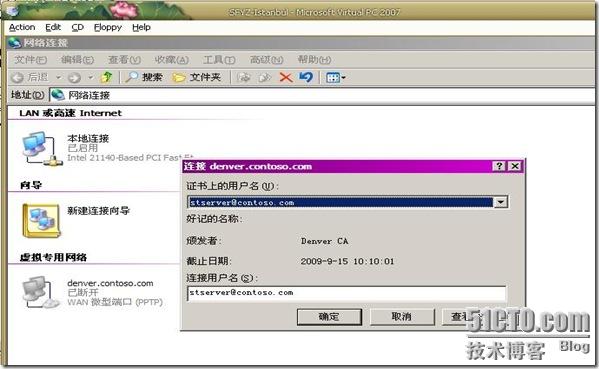Click the LAN 或高速 Internet group header
This screenshot has width=599, height=369.
pyautogui.click(x=70, y=113)
